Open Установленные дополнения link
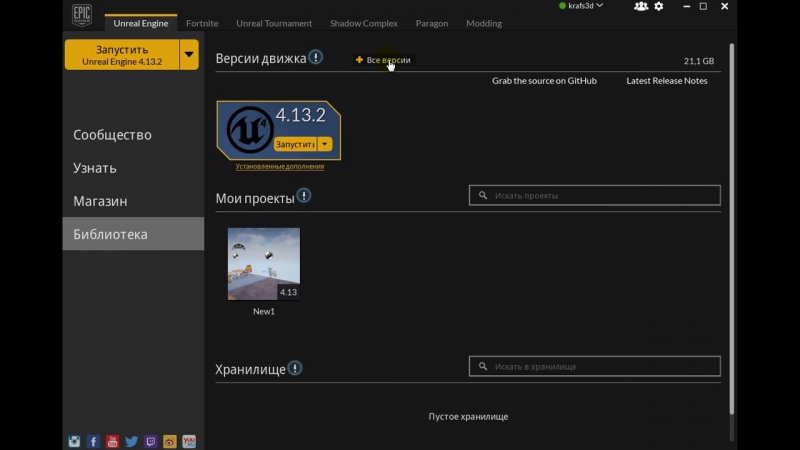The image size is (800, 450). (x=280, y=166)
